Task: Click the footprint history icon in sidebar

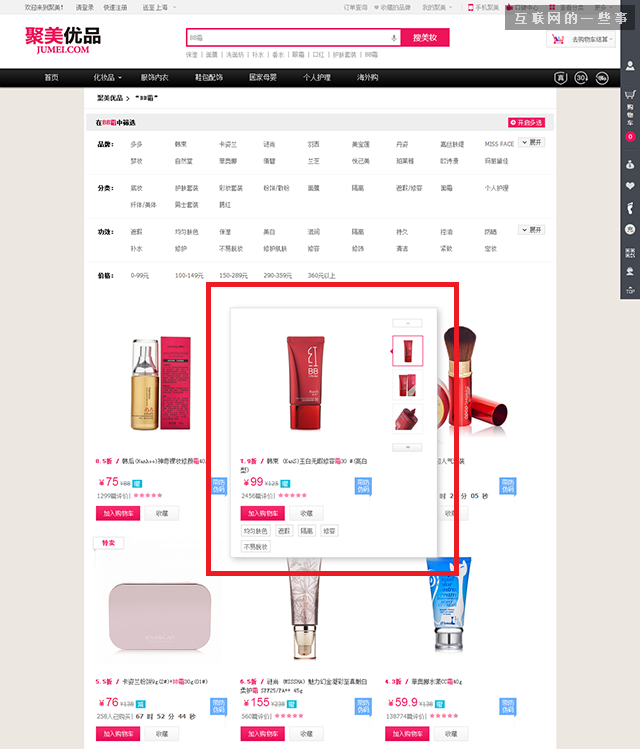Action: tap(630, 209)
